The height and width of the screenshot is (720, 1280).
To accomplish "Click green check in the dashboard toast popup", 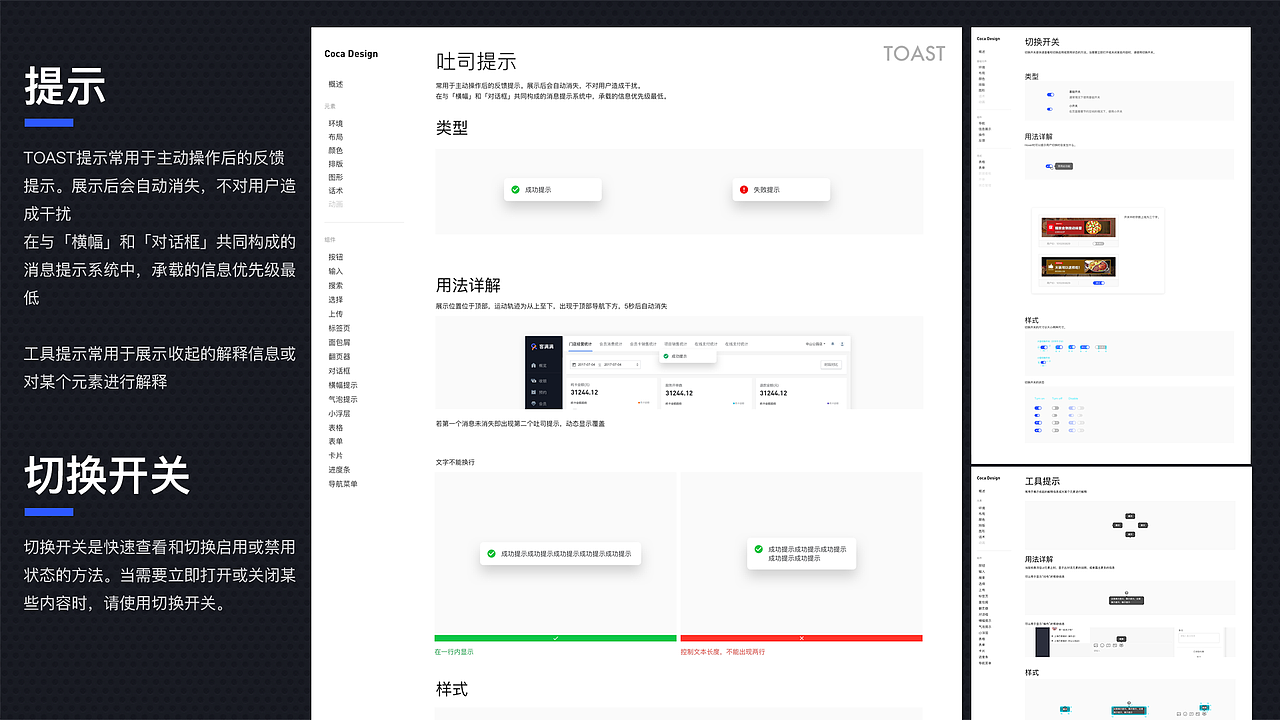I will pyautogui.click(x=666, y=356).
